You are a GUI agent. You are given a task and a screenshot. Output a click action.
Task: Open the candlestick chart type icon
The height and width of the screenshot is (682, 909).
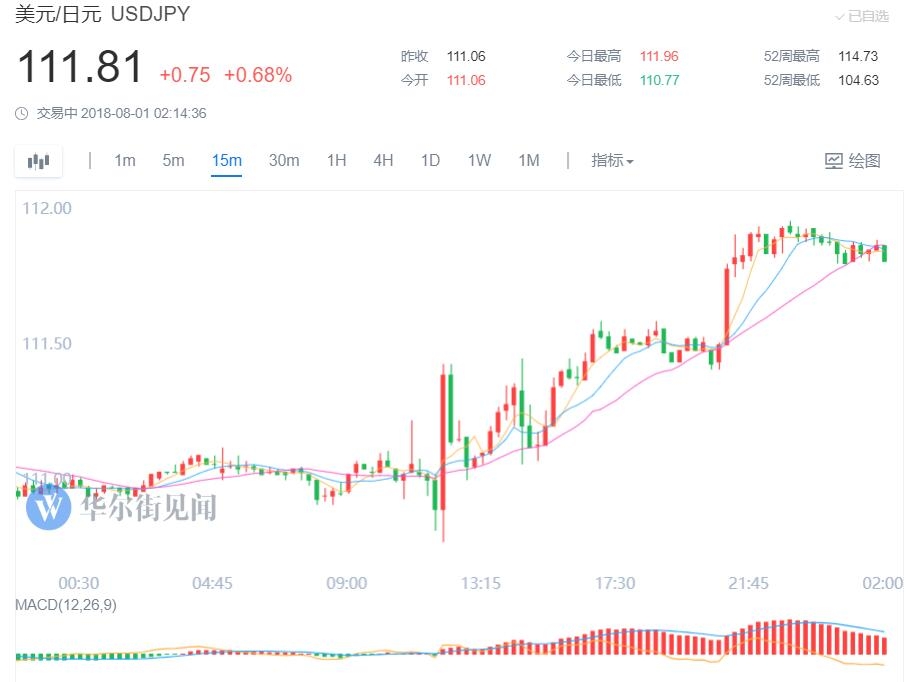tap(38, 161)
